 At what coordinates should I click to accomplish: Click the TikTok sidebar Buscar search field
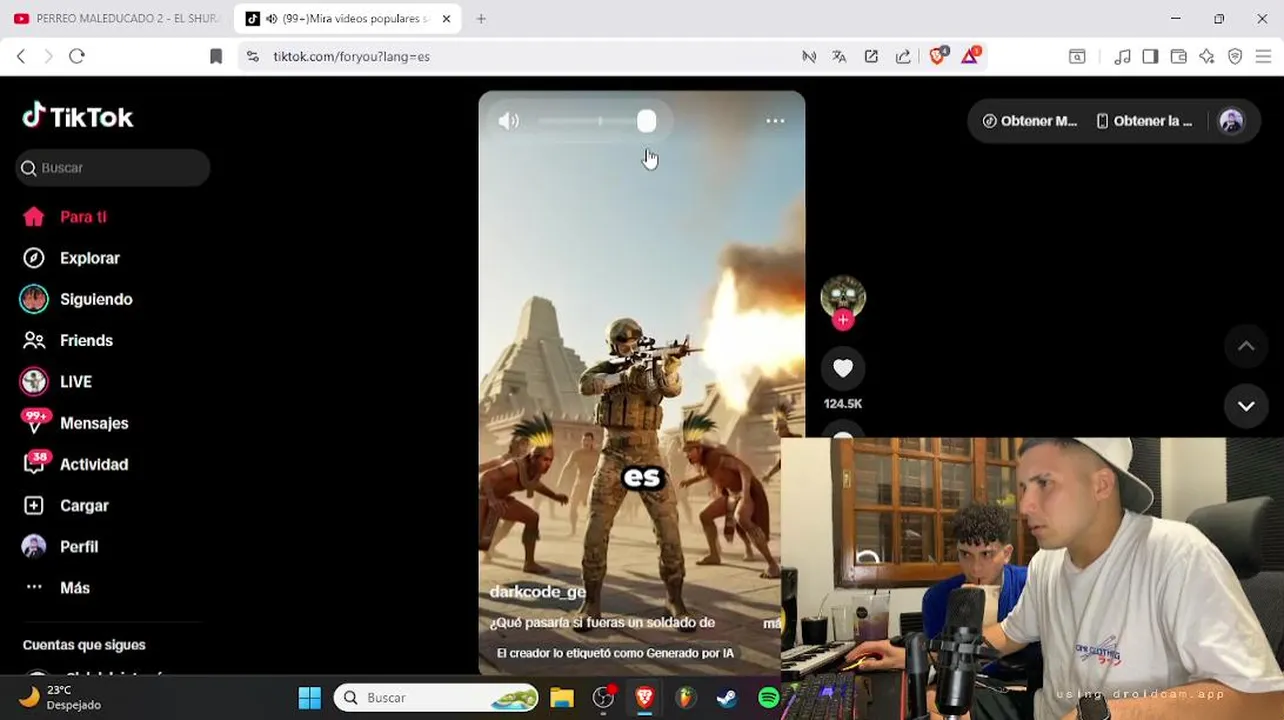(113, 168)
